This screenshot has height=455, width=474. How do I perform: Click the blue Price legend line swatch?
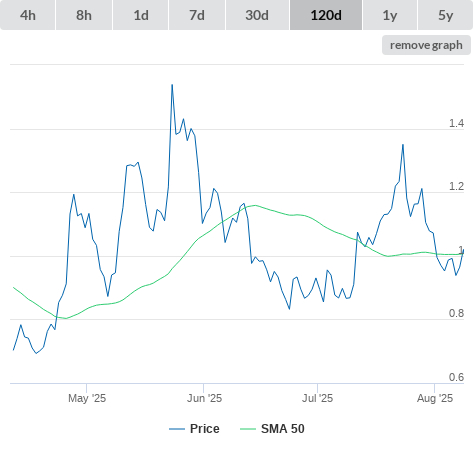pos(177,429)
